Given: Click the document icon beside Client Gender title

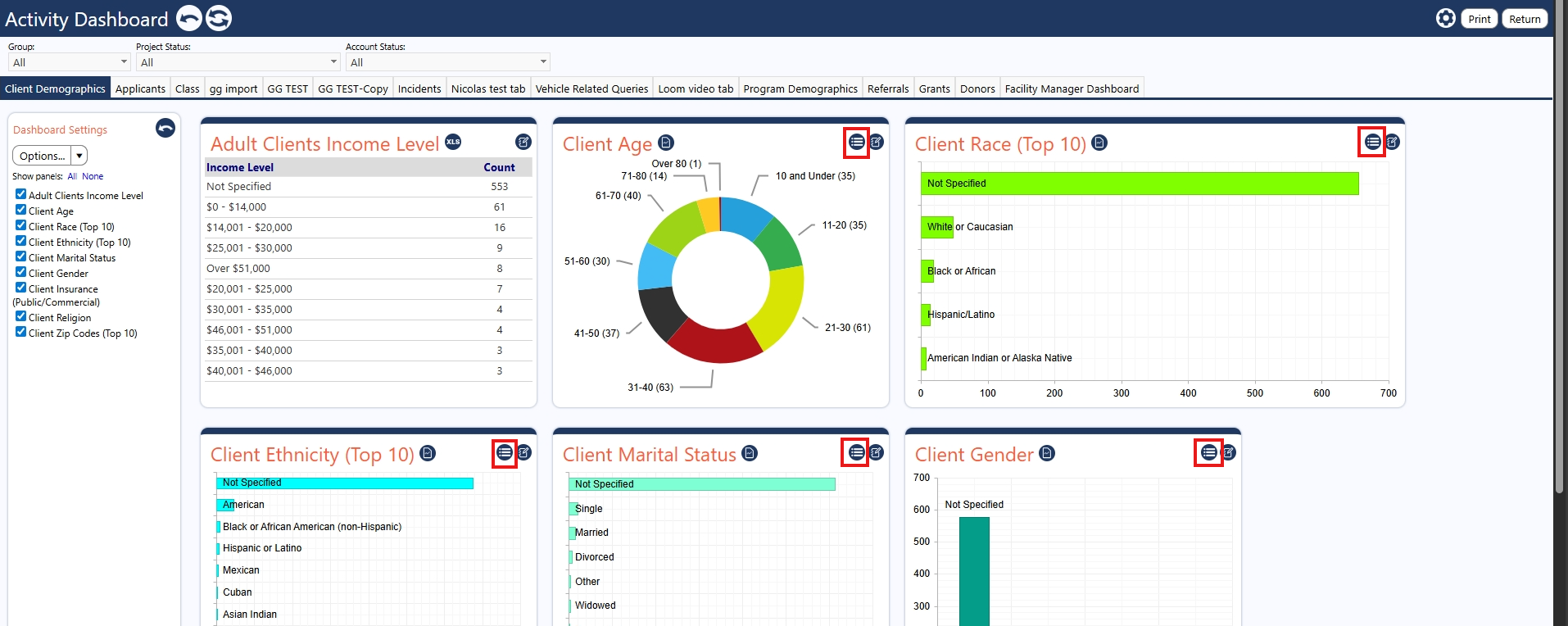Looking at the screenshot, I should point(1047,453).
